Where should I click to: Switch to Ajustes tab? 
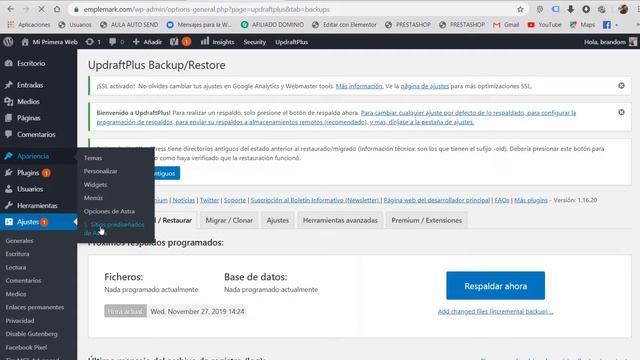[278, 220]
